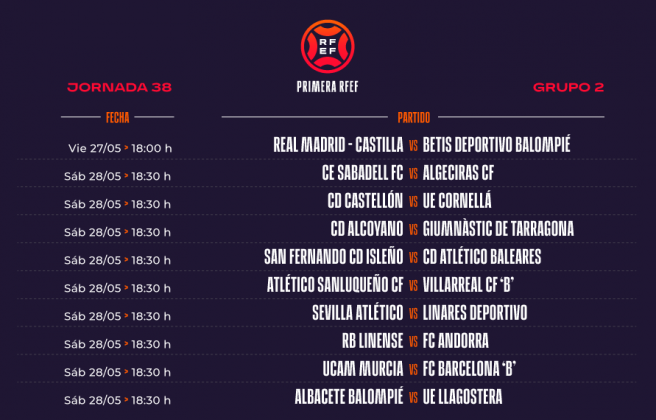Click the Primera RFEF title text
Image resolution: width=656 pixels, height=420 pixels.
[x=327, y=85]
